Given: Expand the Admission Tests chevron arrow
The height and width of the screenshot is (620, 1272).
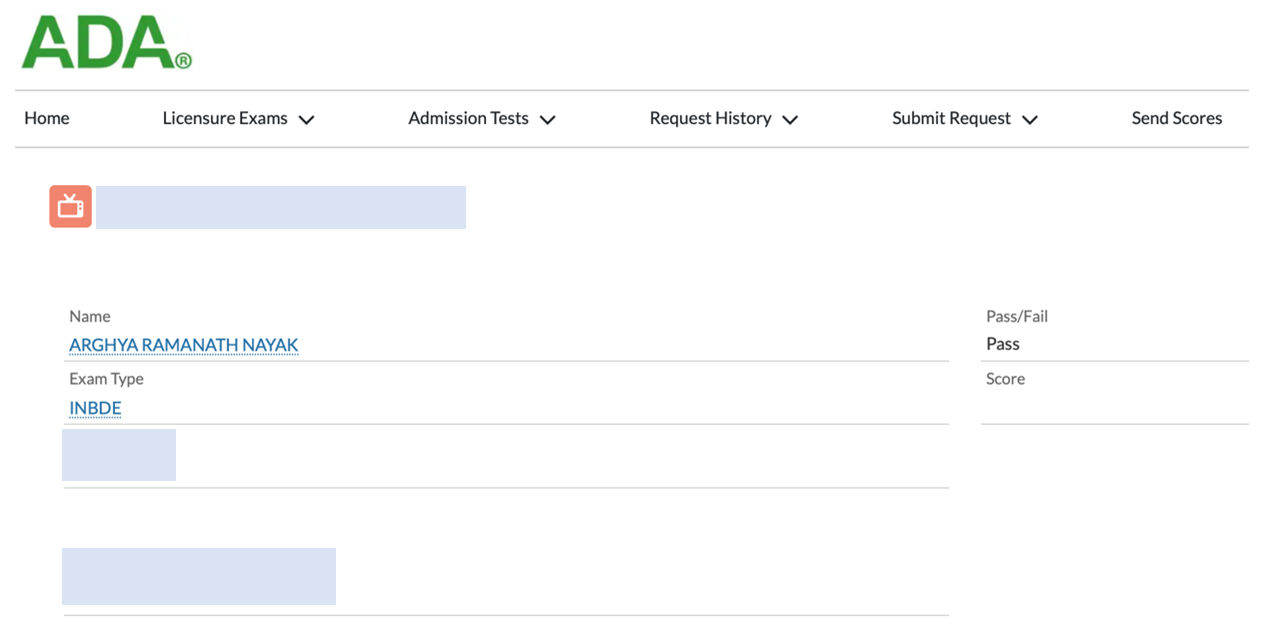Looking at the screenshot, I should 547,120.
